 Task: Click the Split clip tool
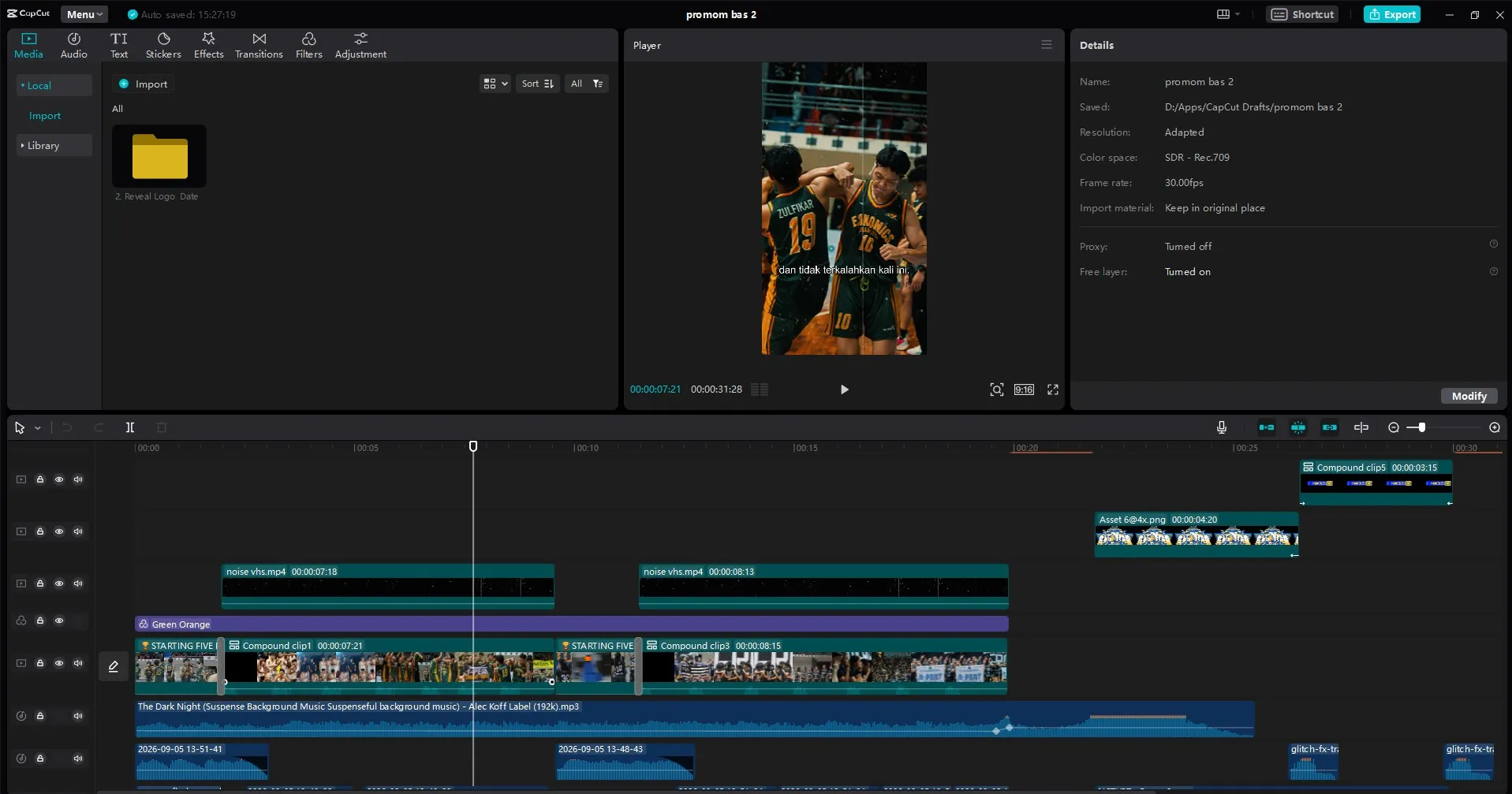[130, 427]
